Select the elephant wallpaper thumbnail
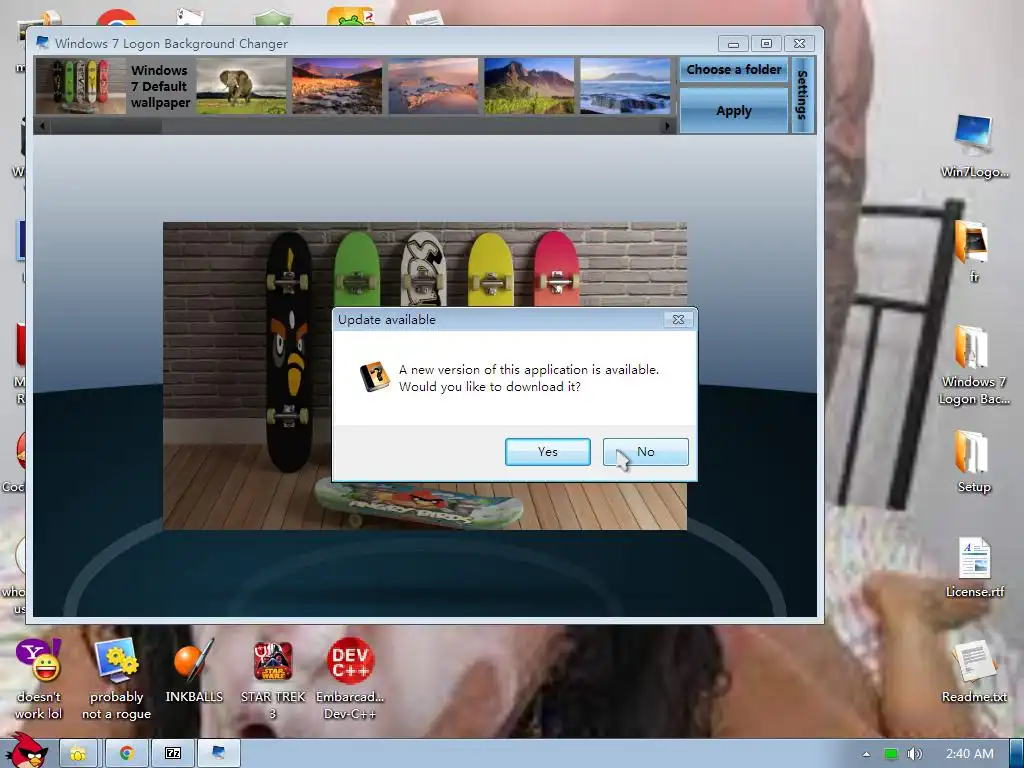 pyautogui.click(x=241, y=86)
